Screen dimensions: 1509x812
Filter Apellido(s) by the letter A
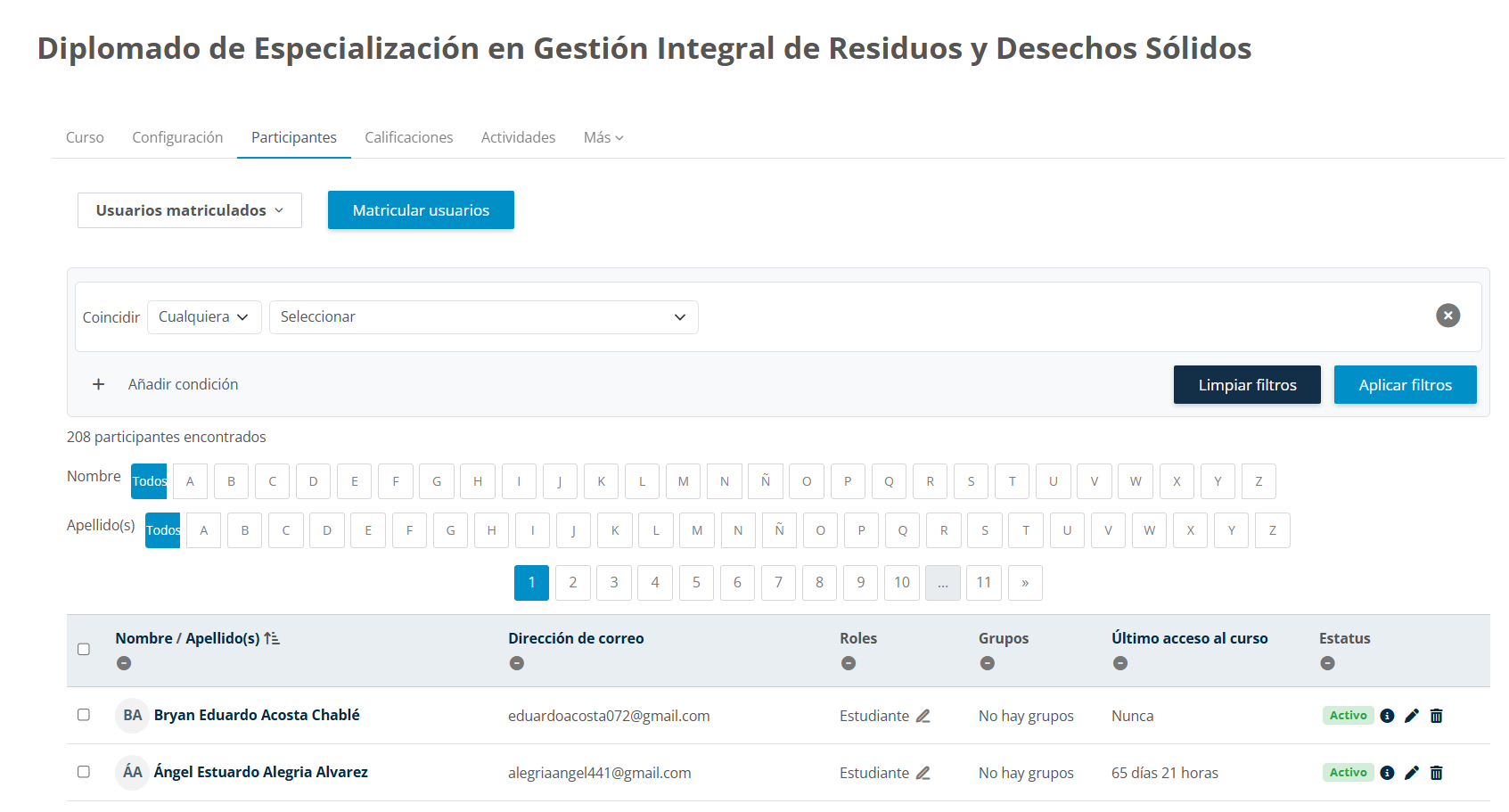coord(204,530)
